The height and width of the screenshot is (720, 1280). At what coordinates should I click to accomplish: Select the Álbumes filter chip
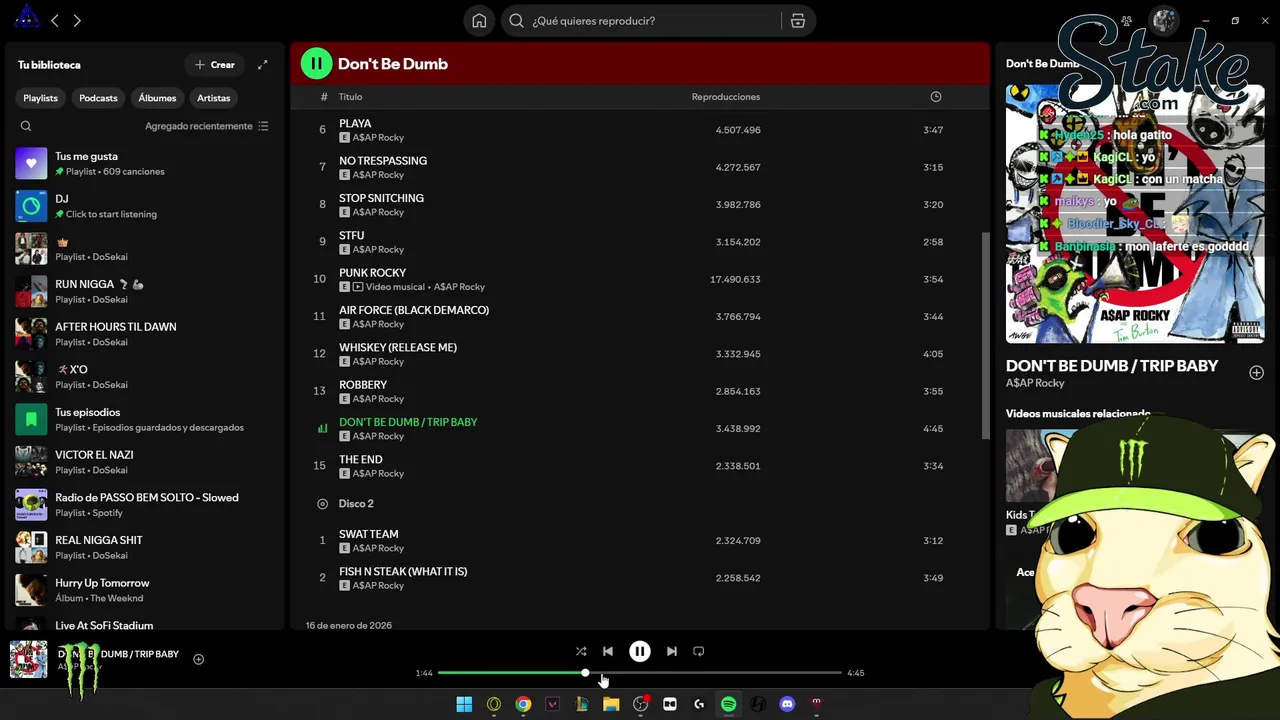click(157, 98)
